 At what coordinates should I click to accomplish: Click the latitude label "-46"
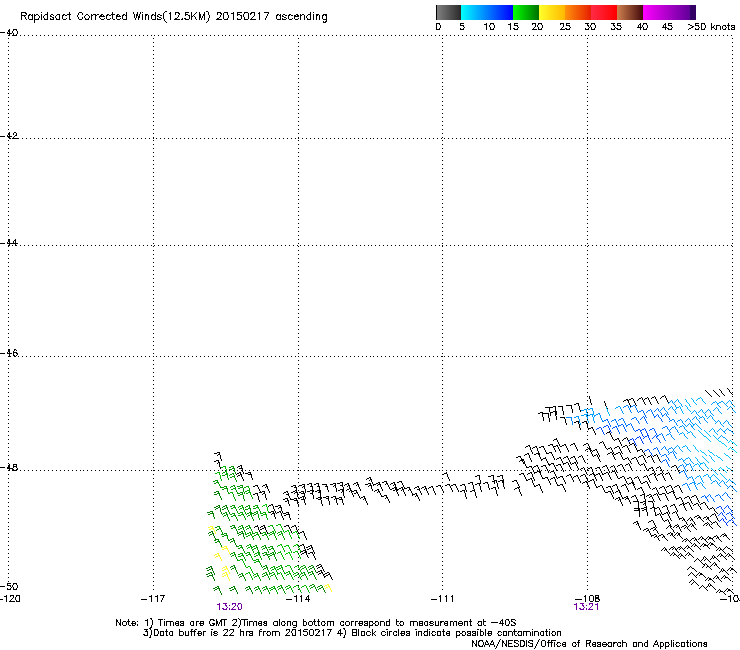click(9, 353)
